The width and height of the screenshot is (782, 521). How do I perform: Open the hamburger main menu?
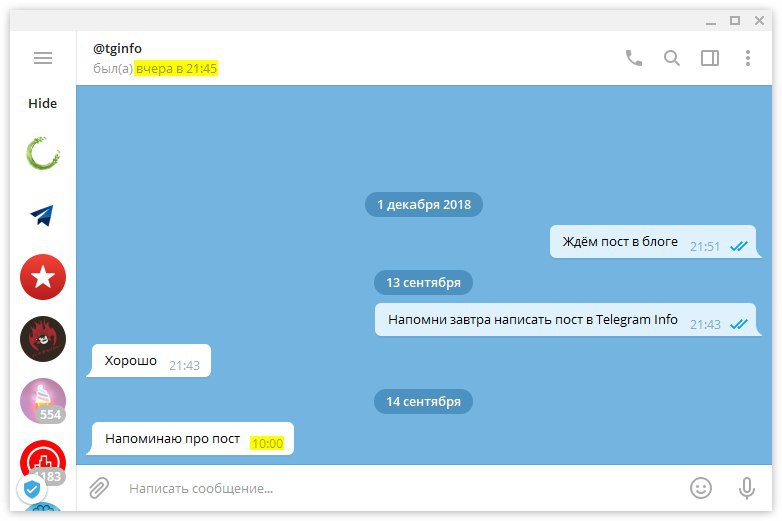(x=43, y=58)
